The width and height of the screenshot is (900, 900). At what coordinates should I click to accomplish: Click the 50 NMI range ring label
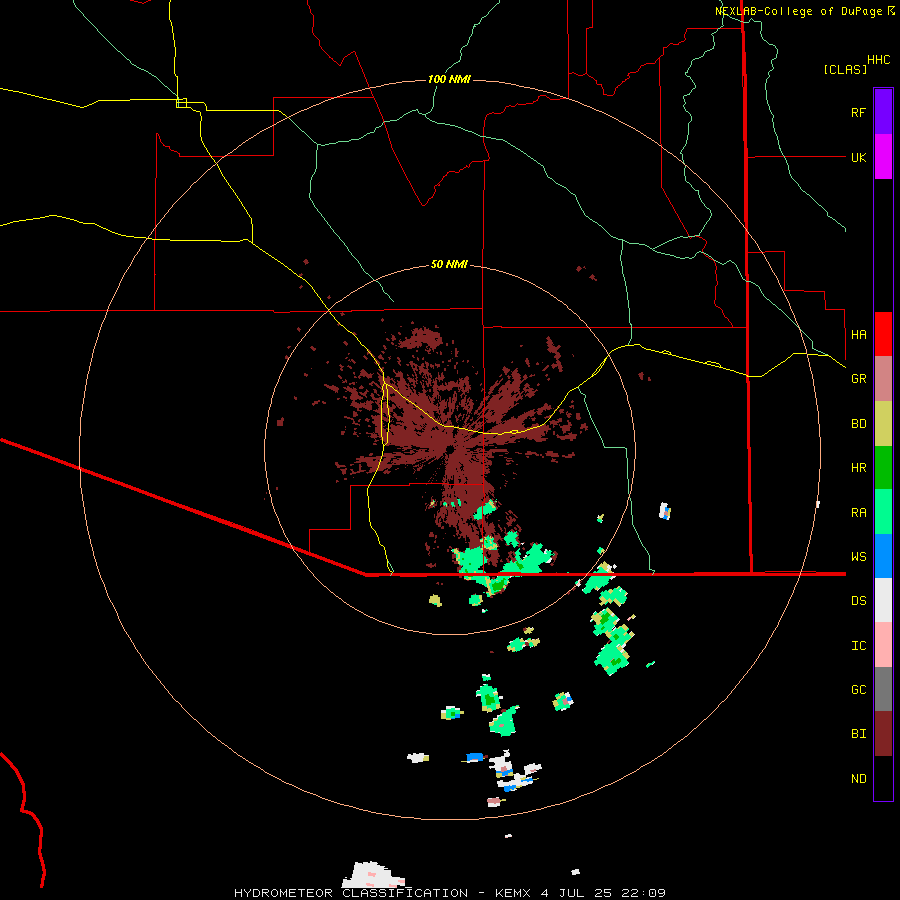(x=449, y=264)
